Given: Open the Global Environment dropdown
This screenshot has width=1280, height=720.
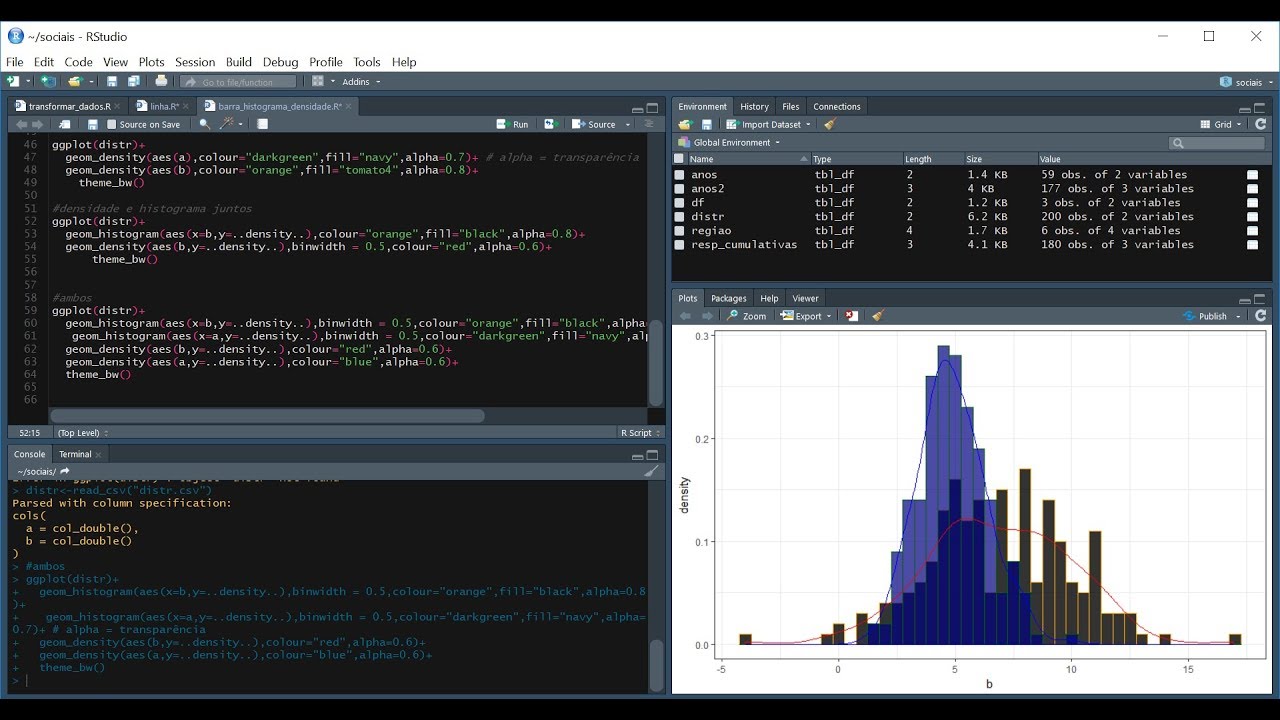Looking at the screenshot, I should 731,143.
